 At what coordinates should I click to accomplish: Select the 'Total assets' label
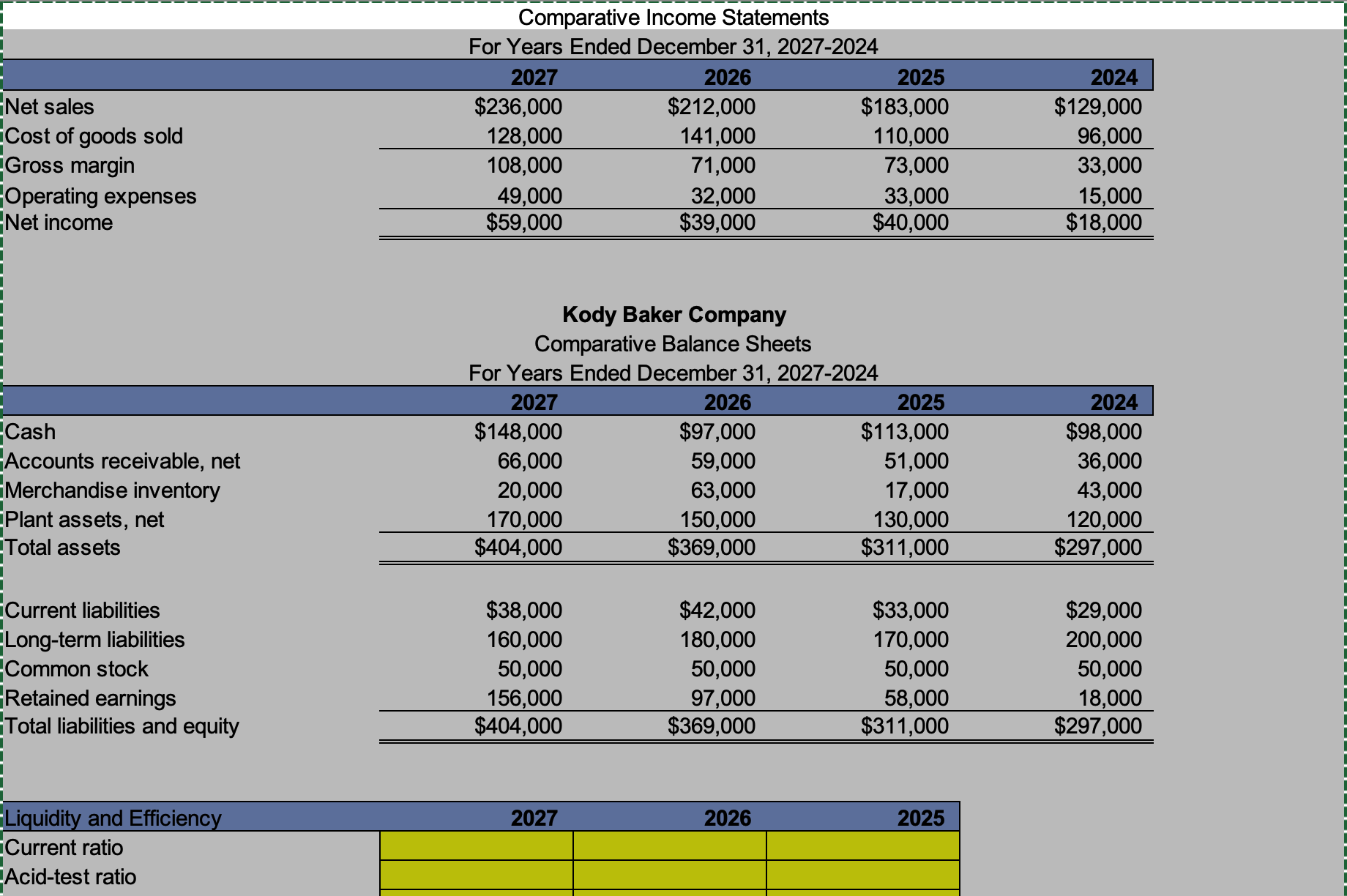pyautogui.click(x=62, y=548)
